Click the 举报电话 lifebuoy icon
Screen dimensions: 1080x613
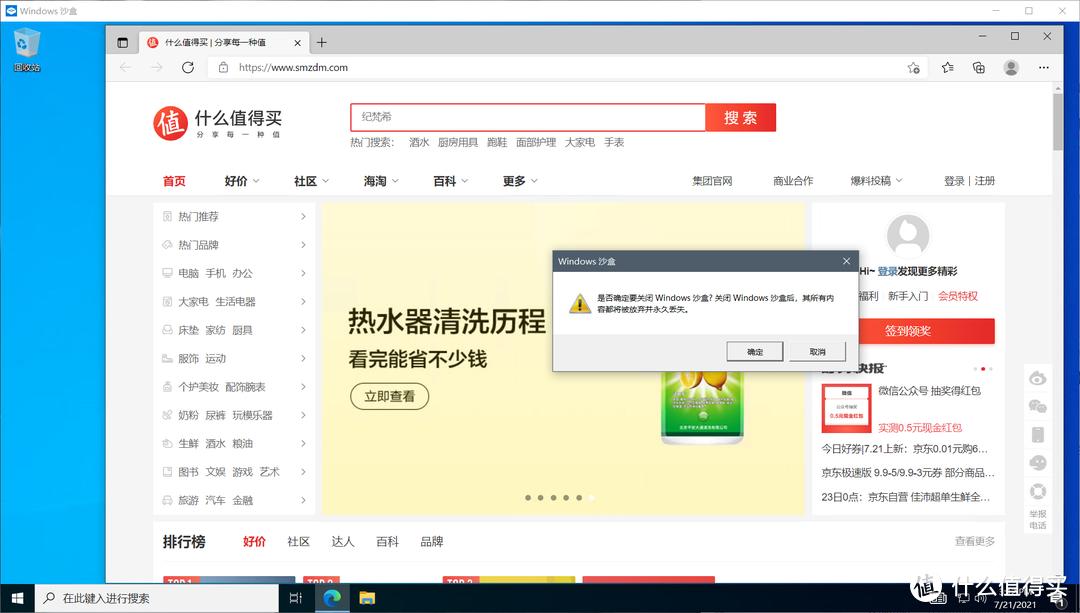pos(1037,492)
